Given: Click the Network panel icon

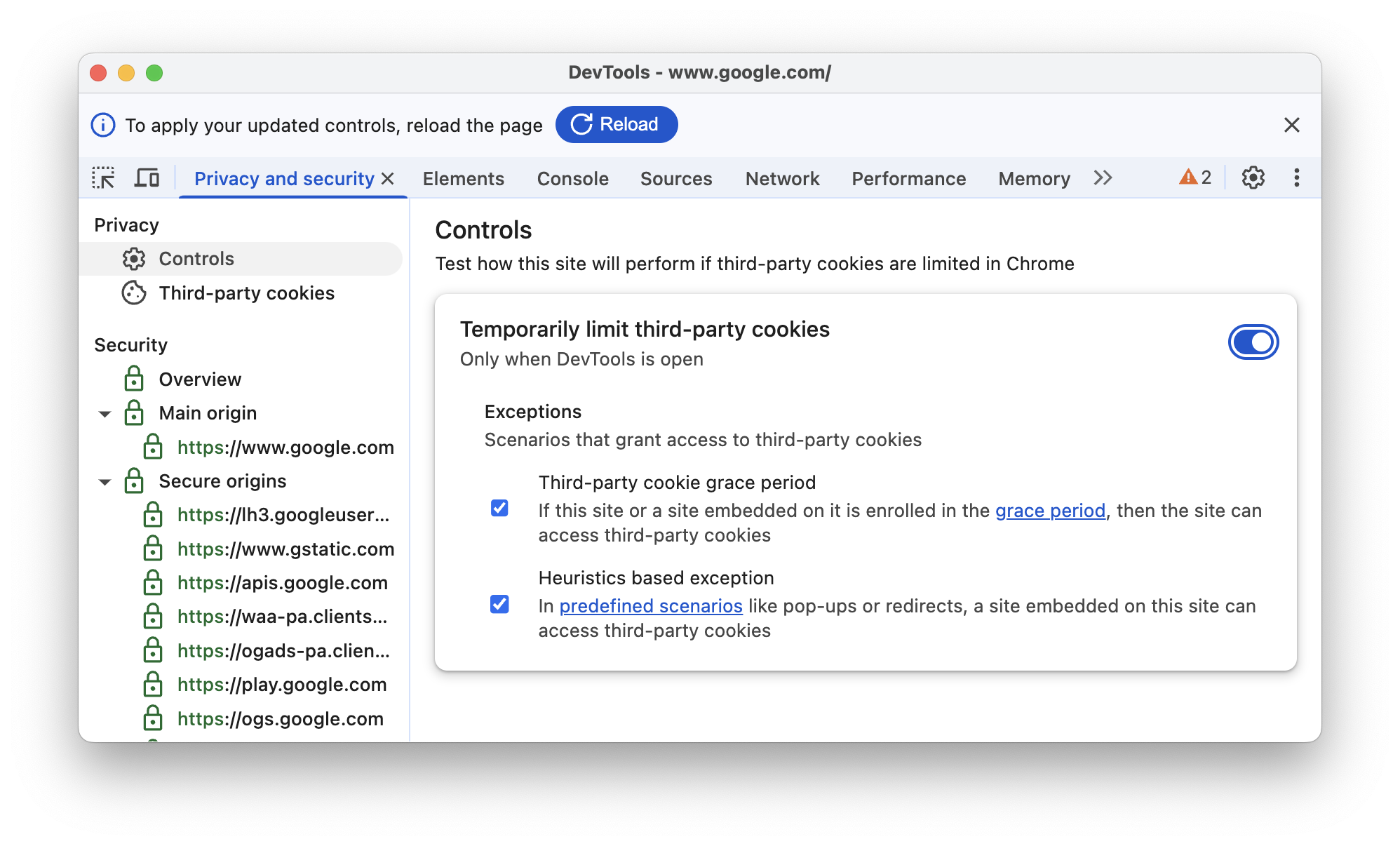Looking at the screenshot, I should click(783, 179).
